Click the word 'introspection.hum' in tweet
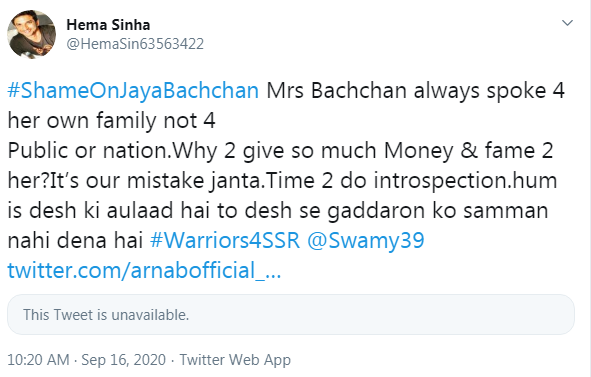This screenshot has width=591, height=377. tap(465, 181)
